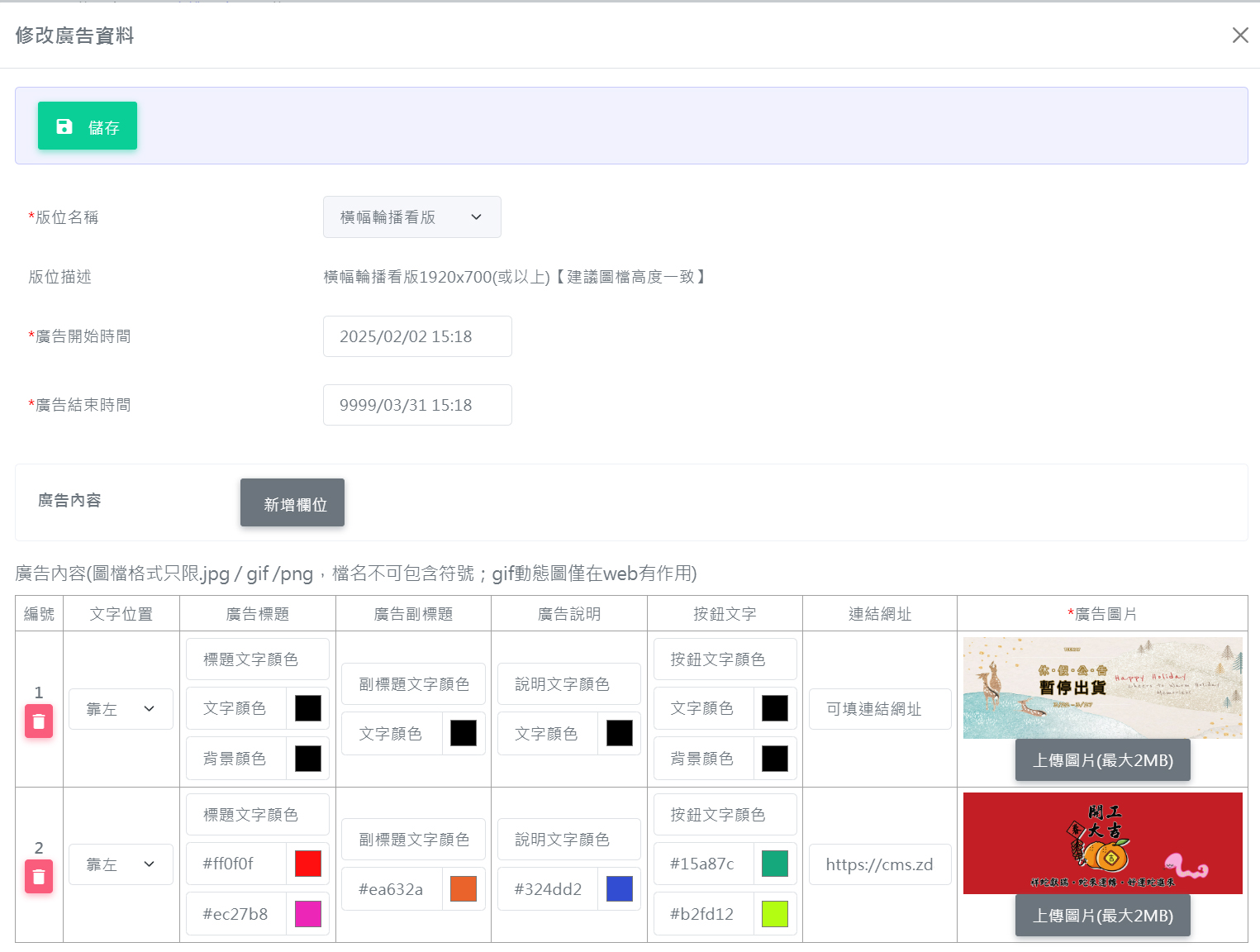Select the orange subtitle color swatch
Image resolution: width=1260 pixels, height=952 pixels.
[464, 889]
